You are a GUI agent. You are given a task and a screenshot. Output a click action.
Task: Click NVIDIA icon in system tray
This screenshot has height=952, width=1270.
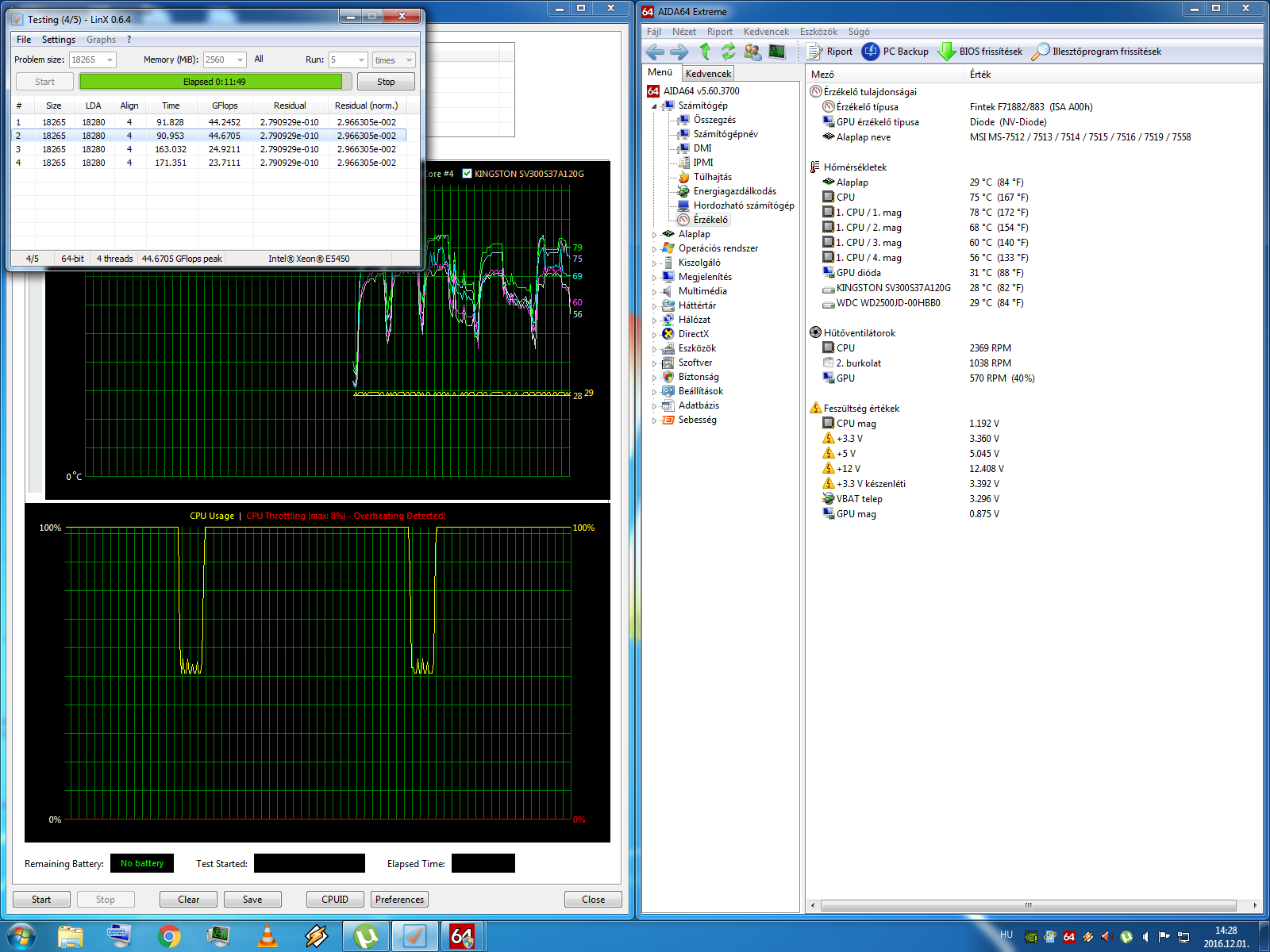point(1030,937)
